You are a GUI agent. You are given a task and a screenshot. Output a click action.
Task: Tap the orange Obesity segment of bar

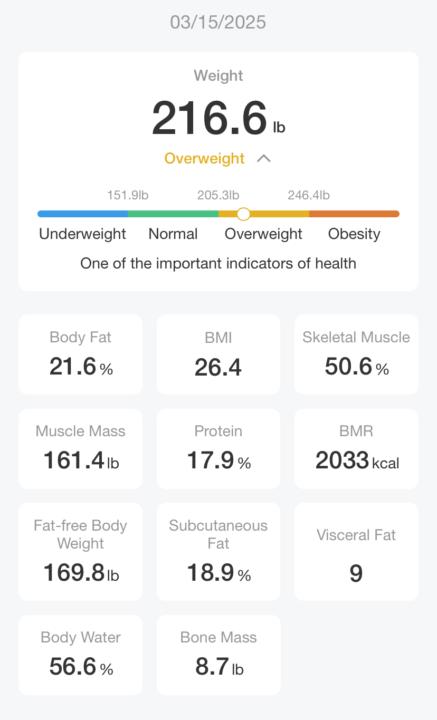pos(354,214)
